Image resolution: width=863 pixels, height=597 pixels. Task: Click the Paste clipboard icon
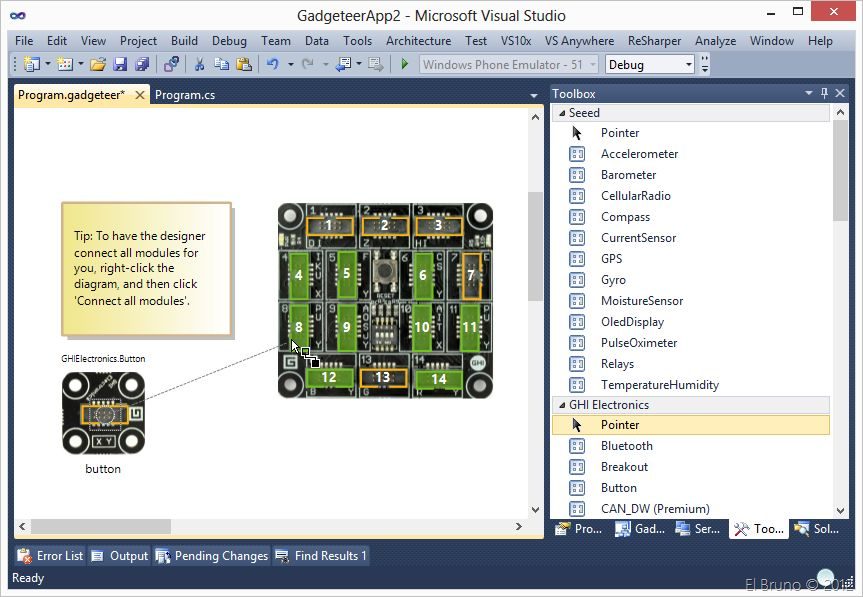(x=243, y=65)
